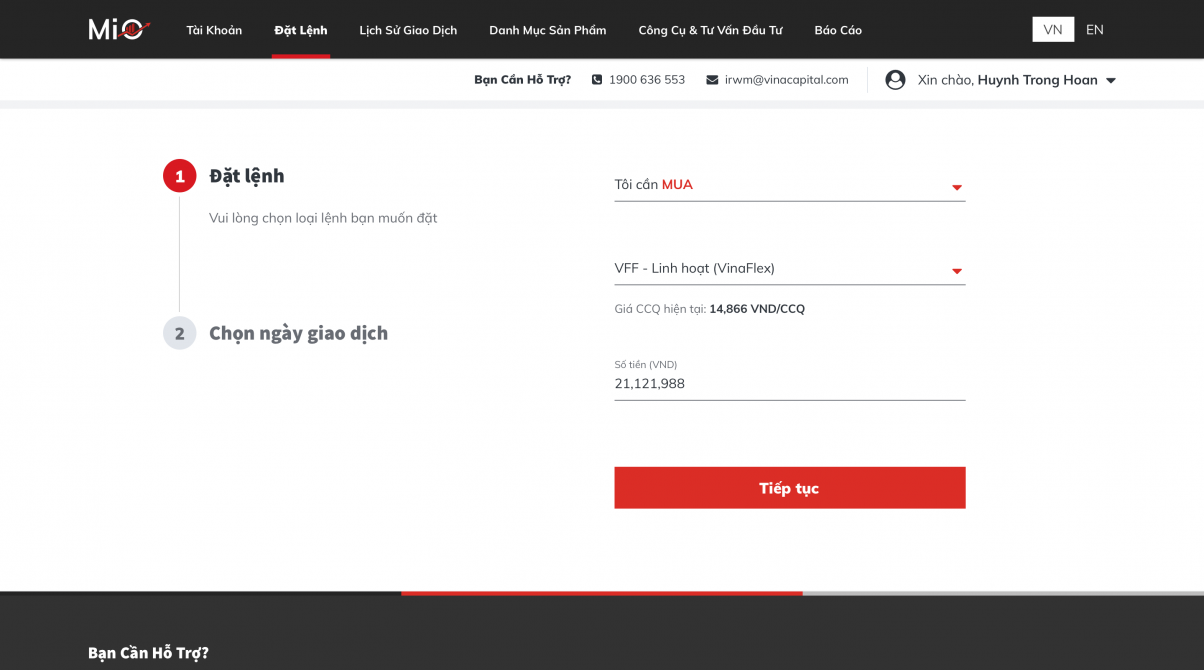Viewport: 1204px width, 670px height.
Task: Expand the Huynh Trong Hoan account menu arrow
Action: pos(1111,81)
